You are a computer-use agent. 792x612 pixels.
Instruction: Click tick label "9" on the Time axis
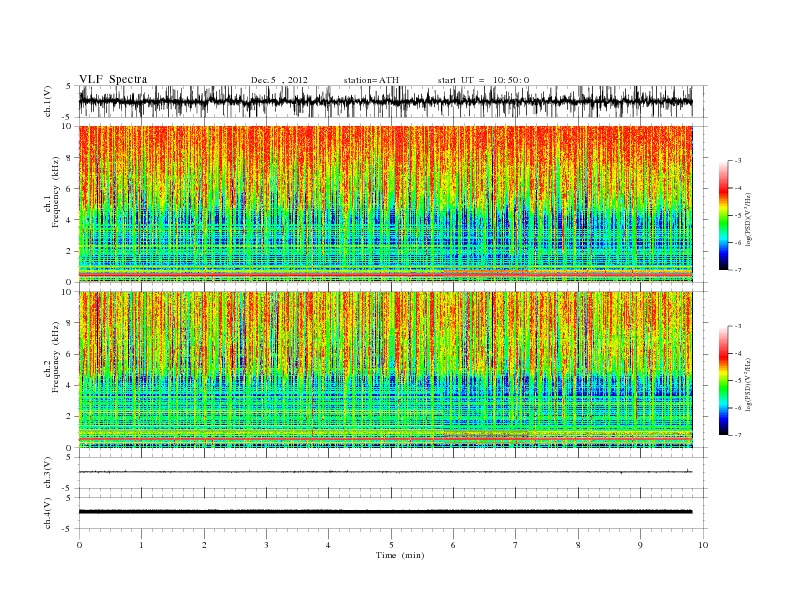click(640, 545)
